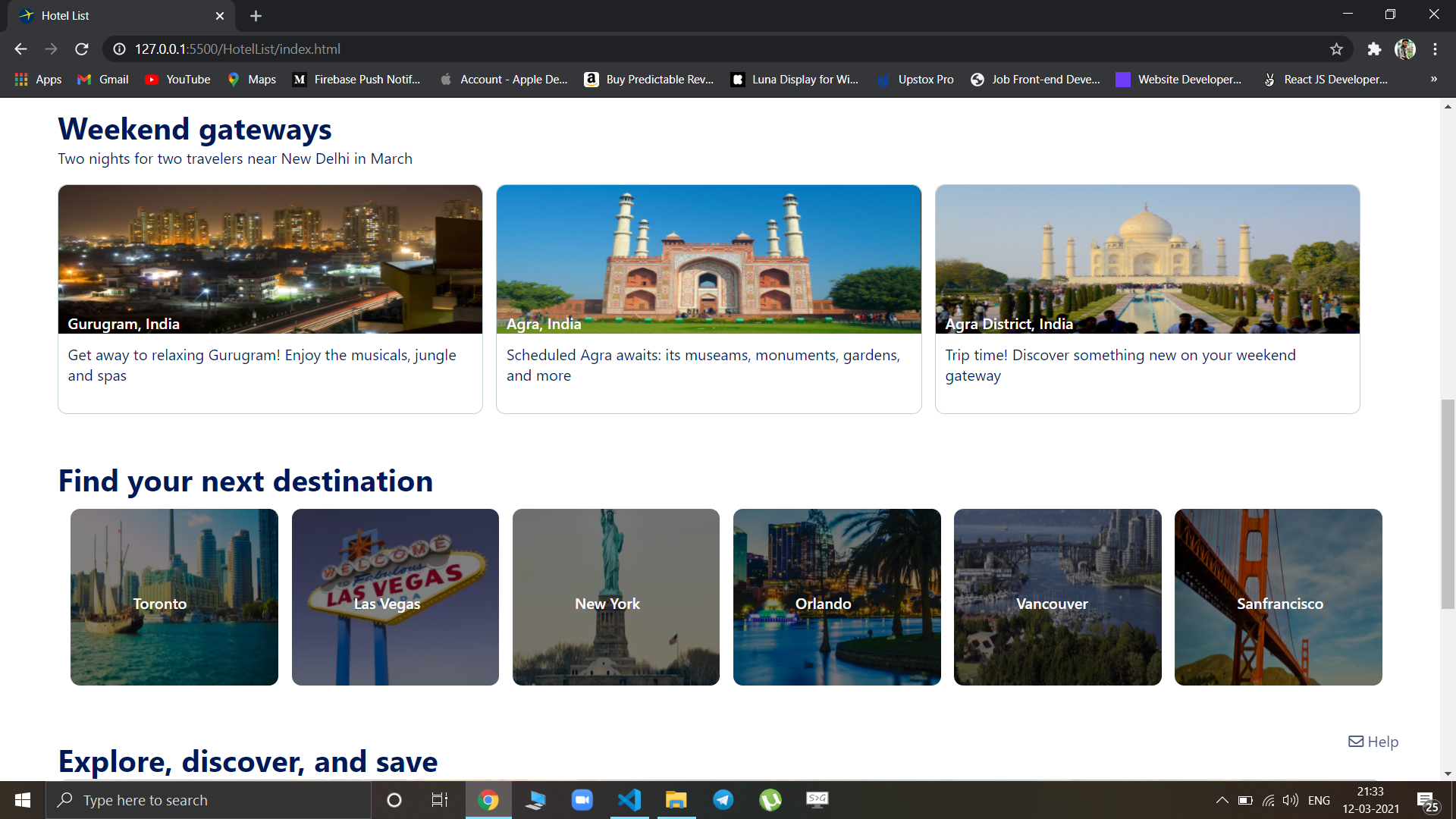Click the Help link

[x=1373, y=742]
